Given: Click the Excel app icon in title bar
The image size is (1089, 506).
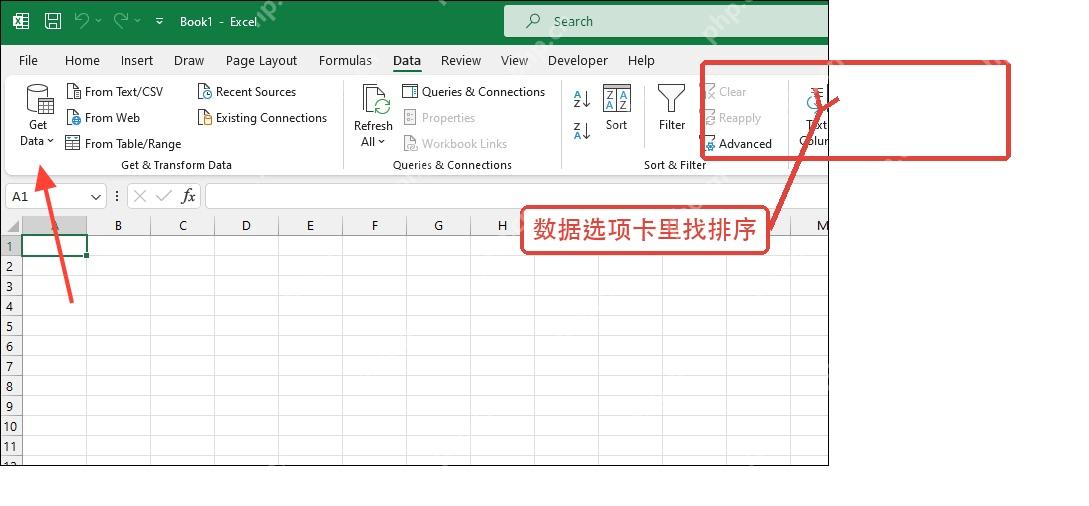Looking at the screenshot, I should tap(20, 21).
